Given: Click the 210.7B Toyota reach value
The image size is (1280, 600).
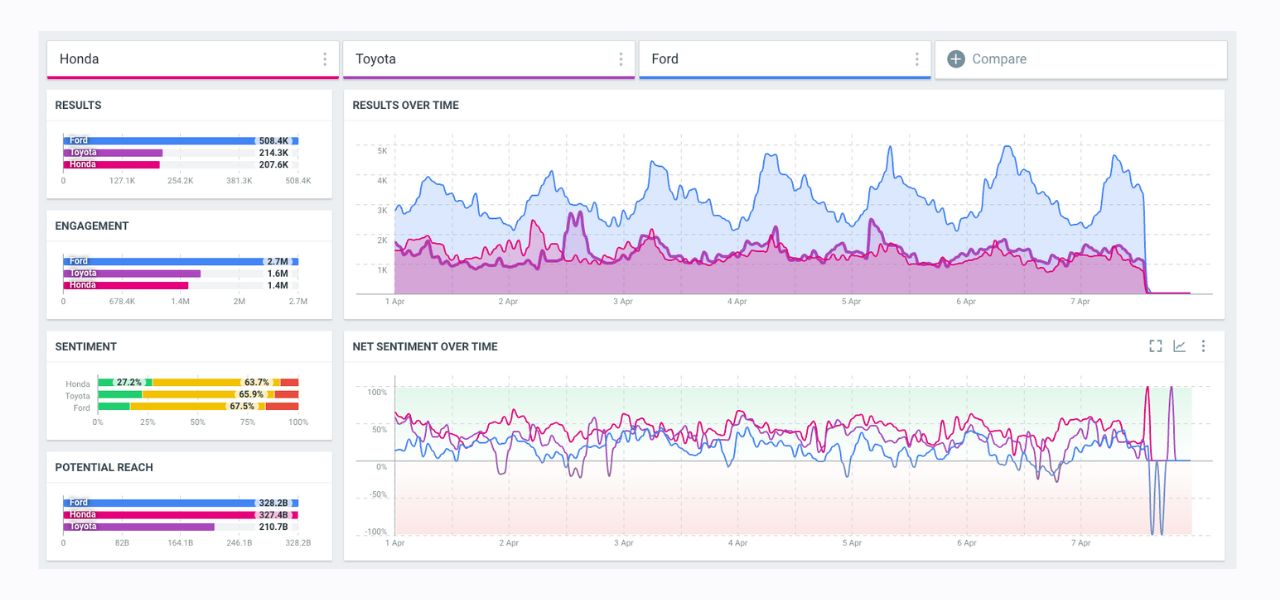Looking at the screenshot, I should [273, 526].
